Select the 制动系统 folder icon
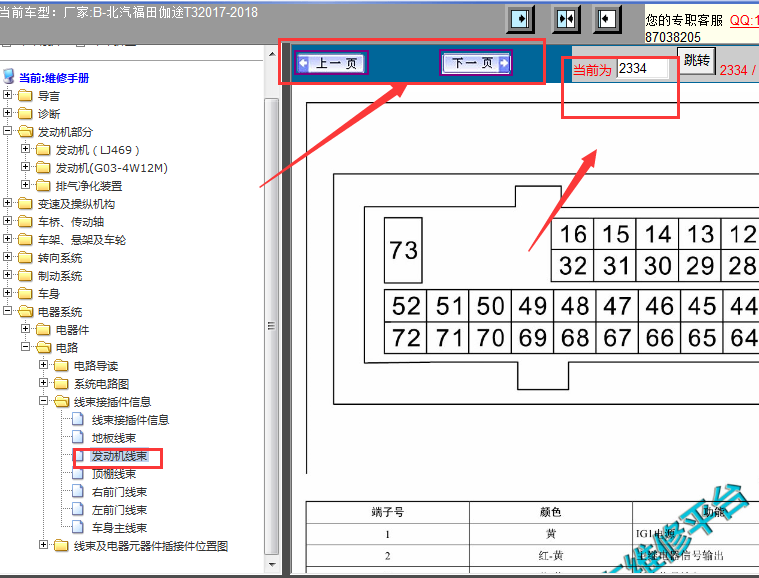759x578 pixels. [x=25, y=275]
